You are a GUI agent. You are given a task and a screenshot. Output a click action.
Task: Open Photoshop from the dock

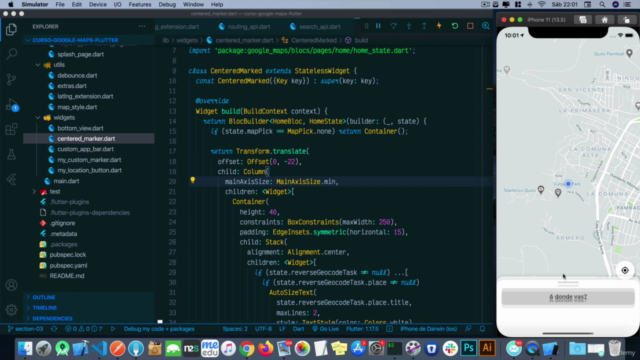(468, 348)
